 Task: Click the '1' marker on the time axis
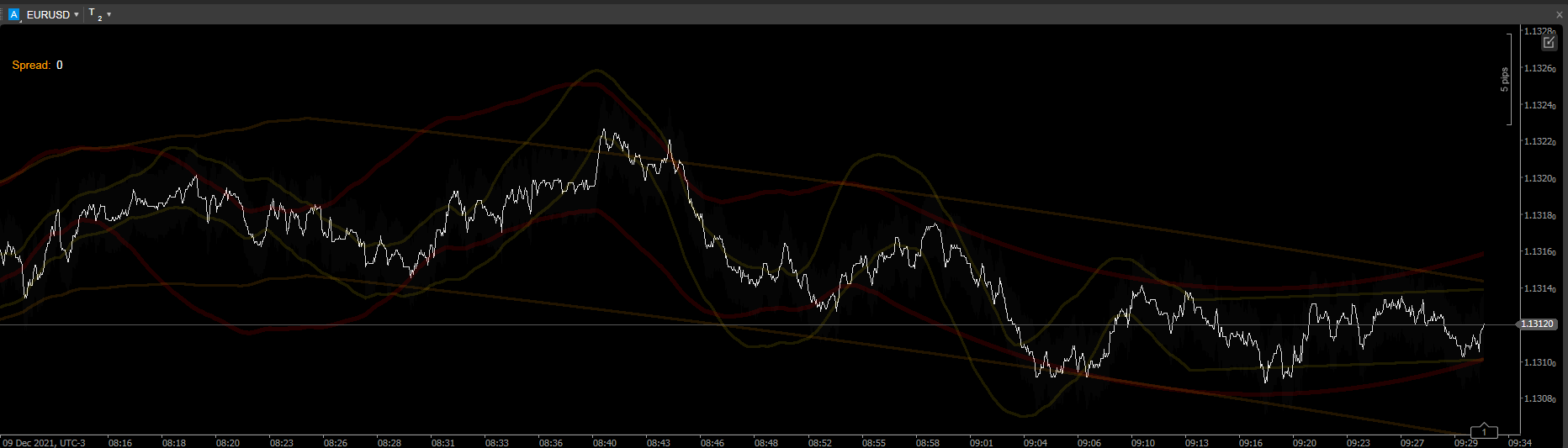pos(1484,432)
